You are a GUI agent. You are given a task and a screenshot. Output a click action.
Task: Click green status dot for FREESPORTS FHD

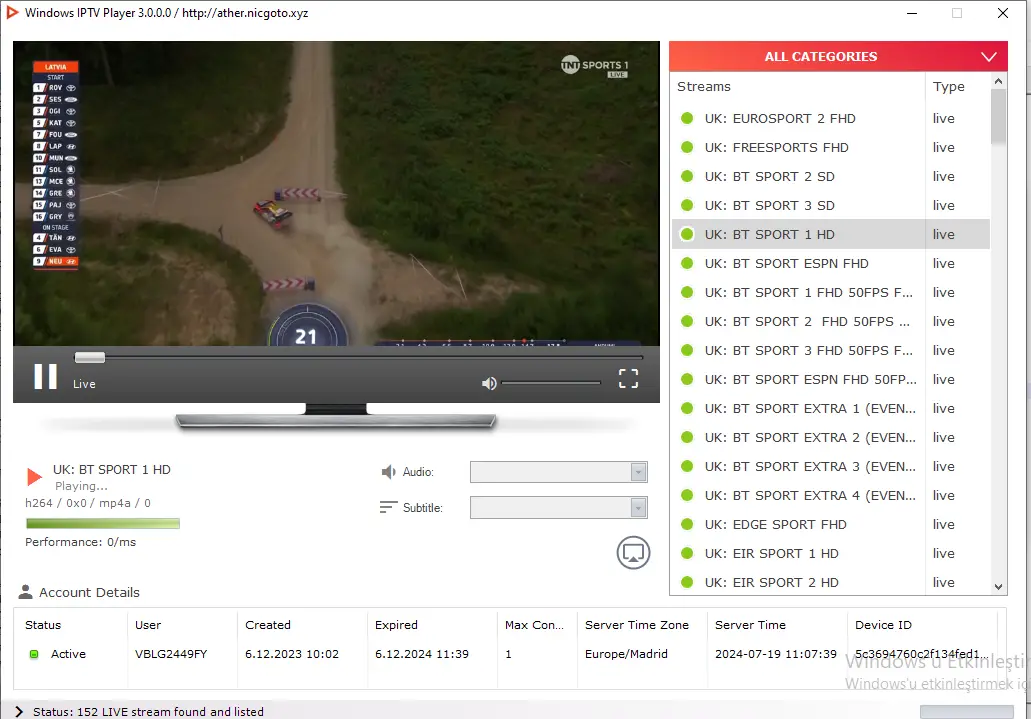click(x=687, y=147)
